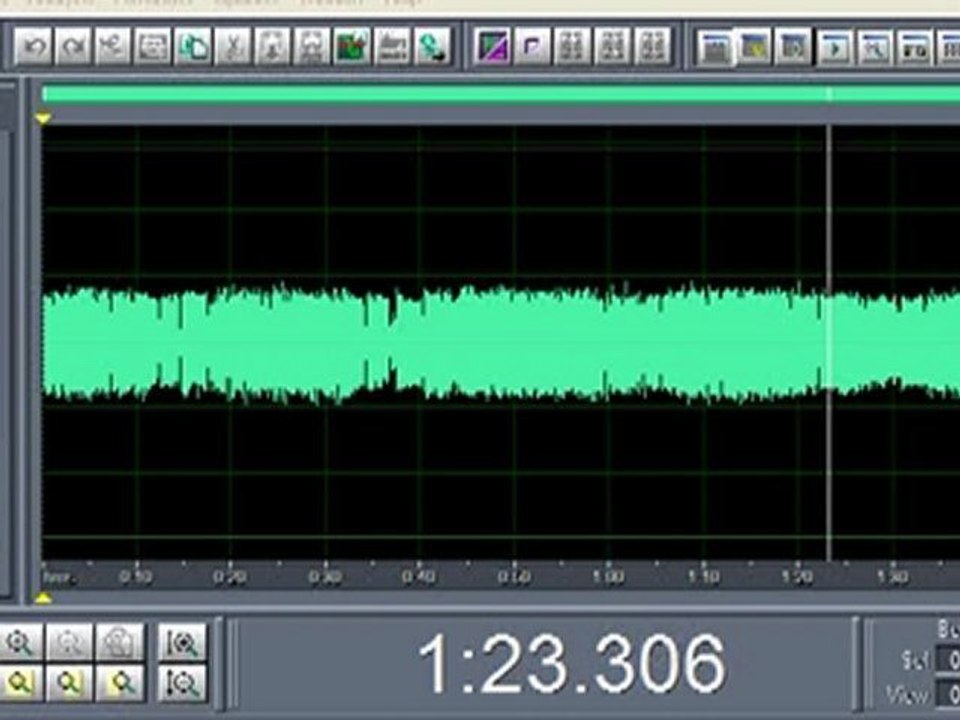Click the white playback cursor line
Image resolution: width=960 pixels, height=720 pixels.
point(829,343)
